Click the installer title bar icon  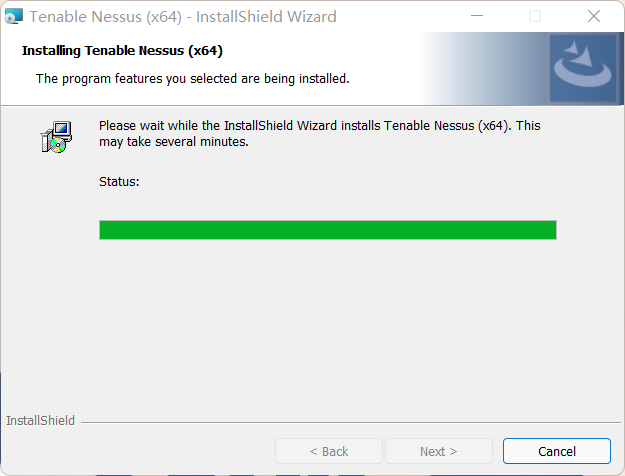pyautogui.click(x=14, y=17)
